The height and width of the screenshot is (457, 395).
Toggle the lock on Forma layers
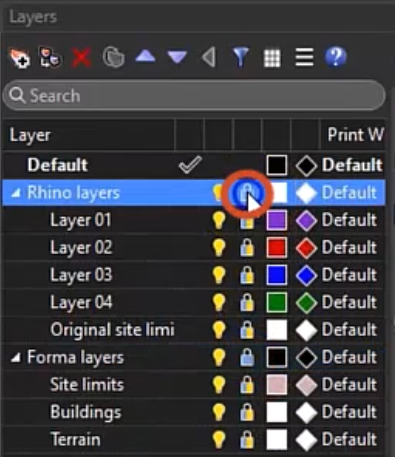tap(247, 358)
